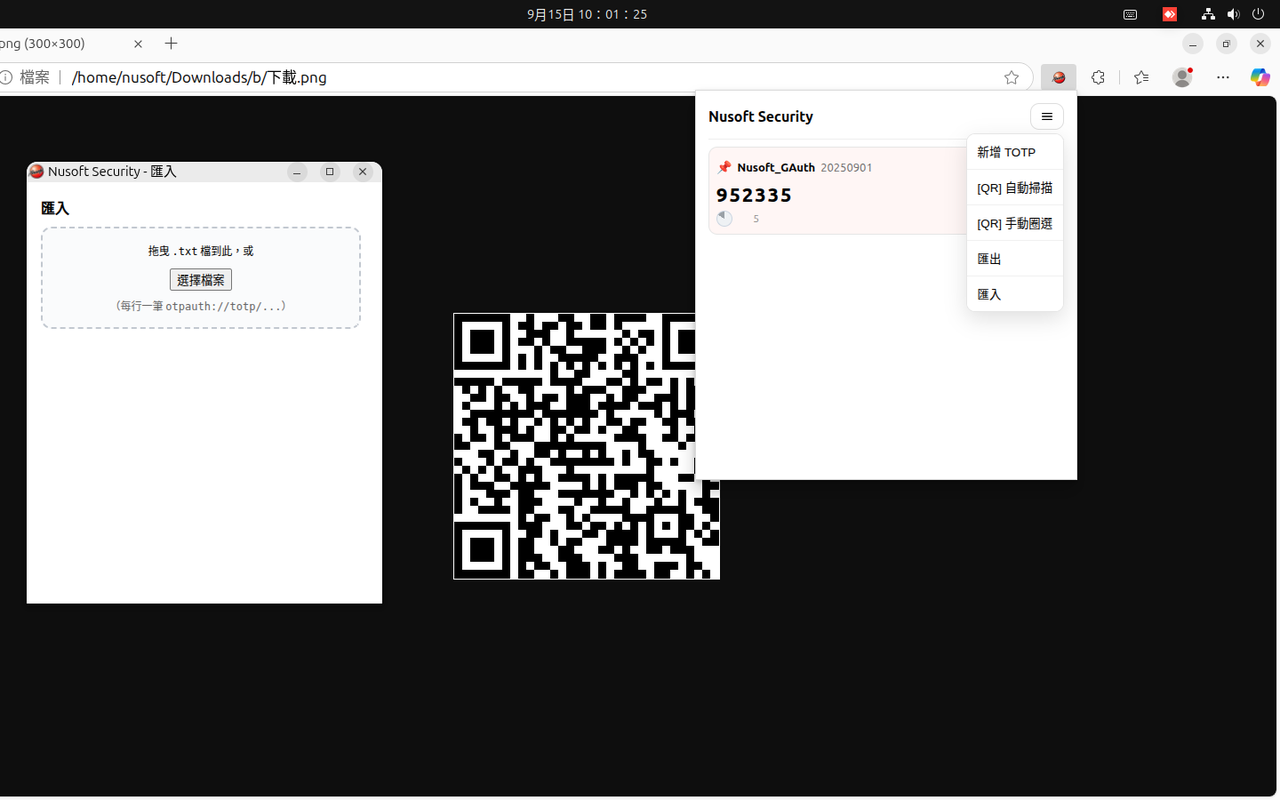Open the system clock 9月15日
The image size is (1280, 800).
[x=587, y=14]
